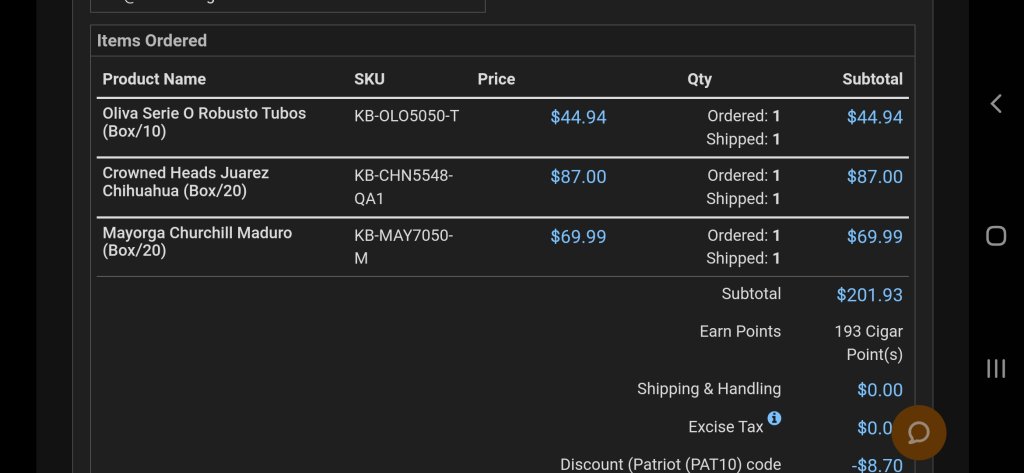Open the chat support bubble
The width and height of the screenshot is (1024, 473).
pyautogui.click(x=918, y=433)
